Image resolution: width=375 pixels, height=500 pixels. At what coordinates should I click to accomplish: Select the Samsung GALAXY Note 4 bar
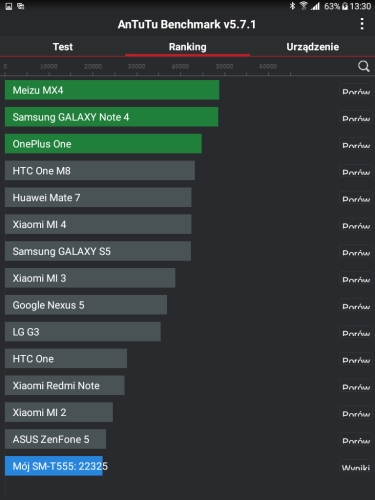click(x=112, y=117)
